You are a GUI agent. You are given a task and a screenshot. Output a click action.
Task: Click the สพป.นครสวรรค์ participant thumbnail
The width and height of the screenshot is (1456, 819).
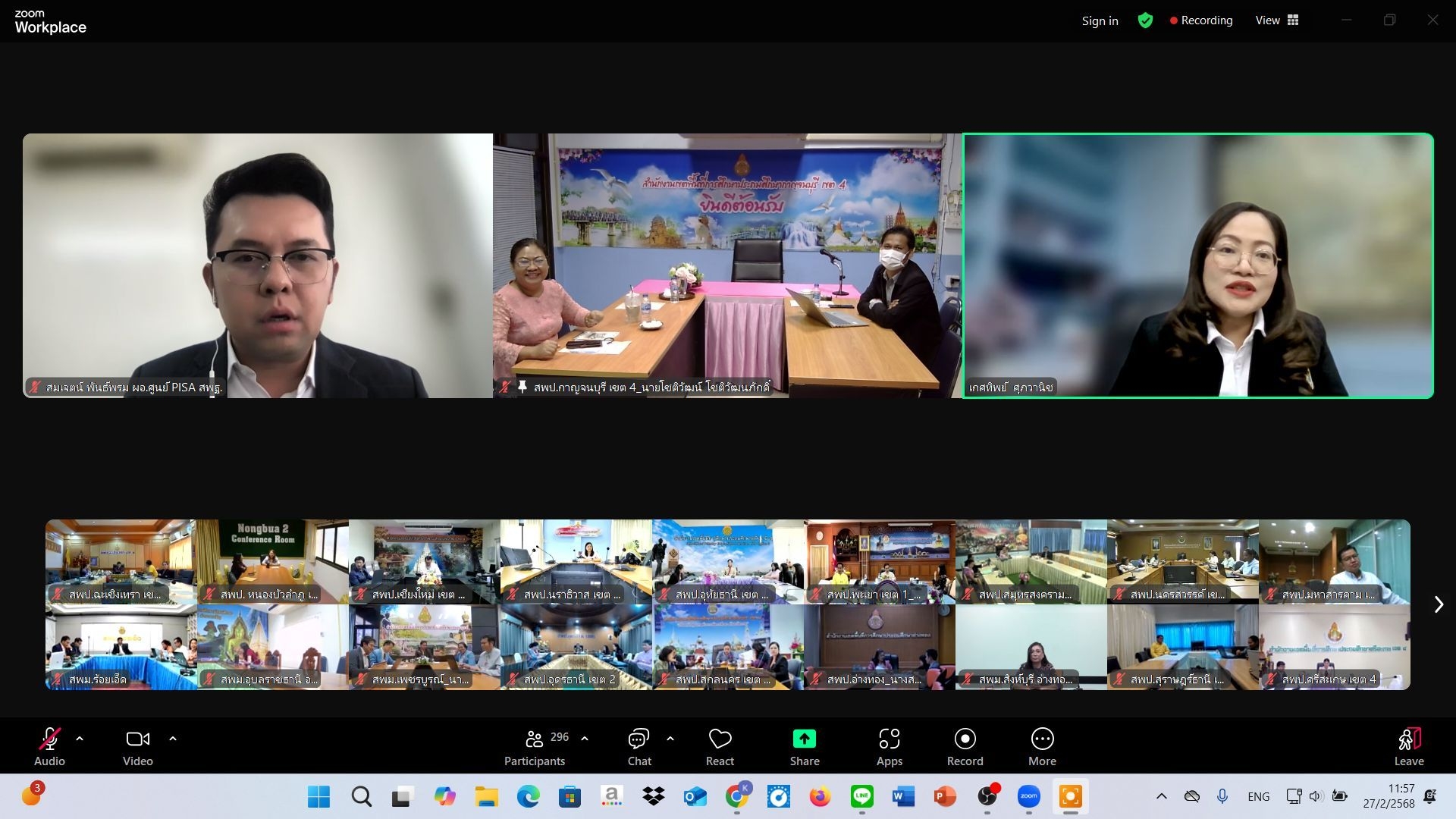point(1183,562)
